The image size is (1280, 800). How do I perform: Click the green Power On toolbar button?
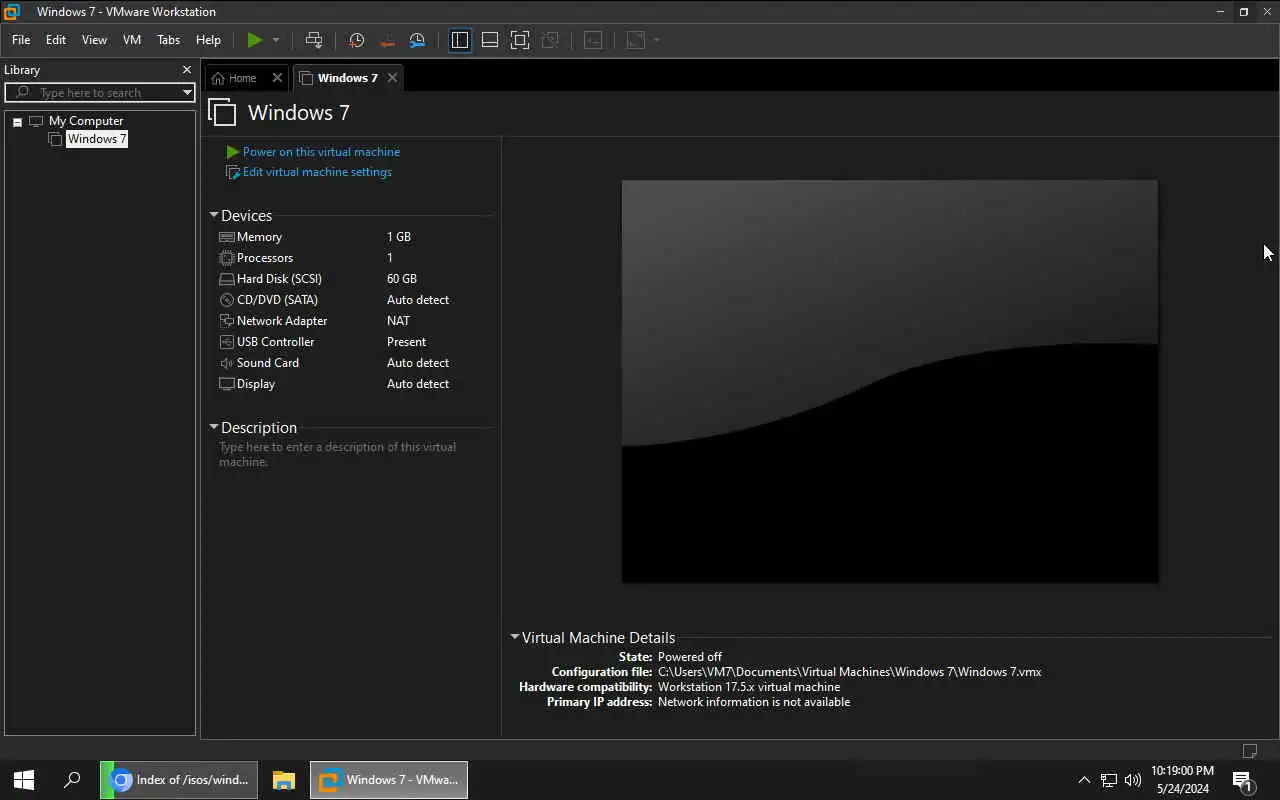pyautogui.click(x=255, y=40)
